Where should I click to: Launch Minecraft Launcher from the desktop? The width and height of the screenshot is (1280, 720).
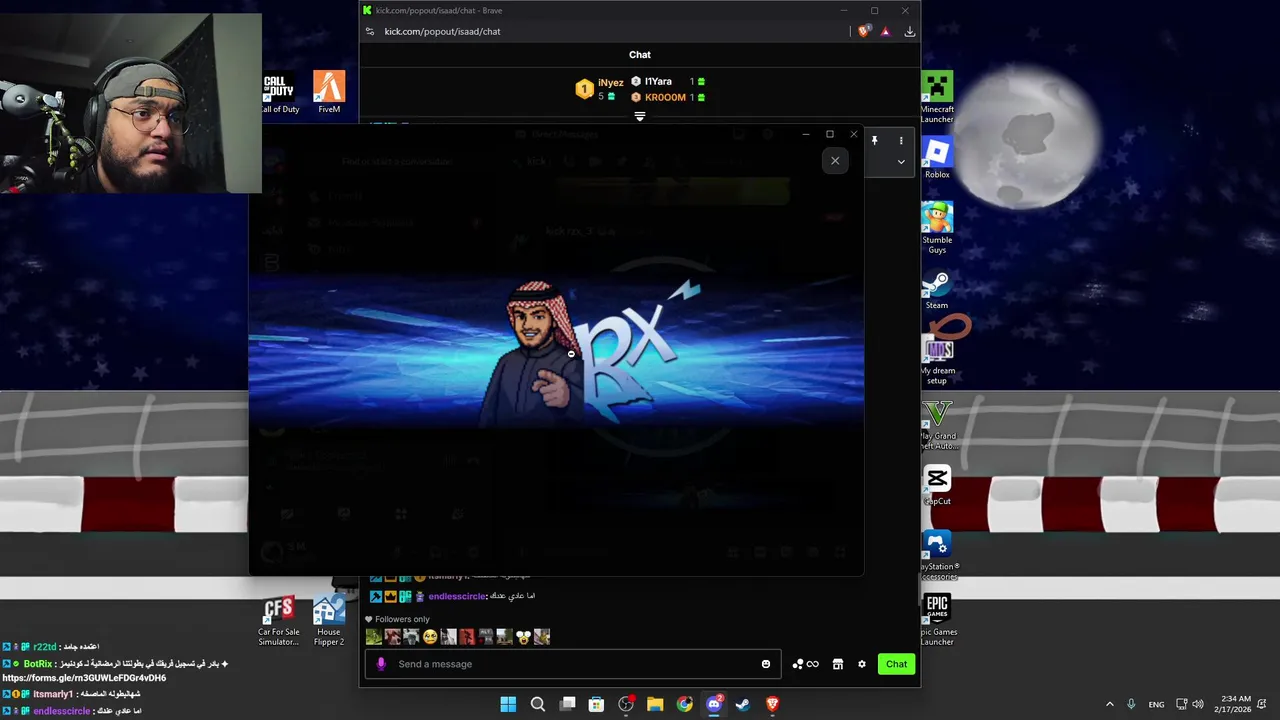937,97
